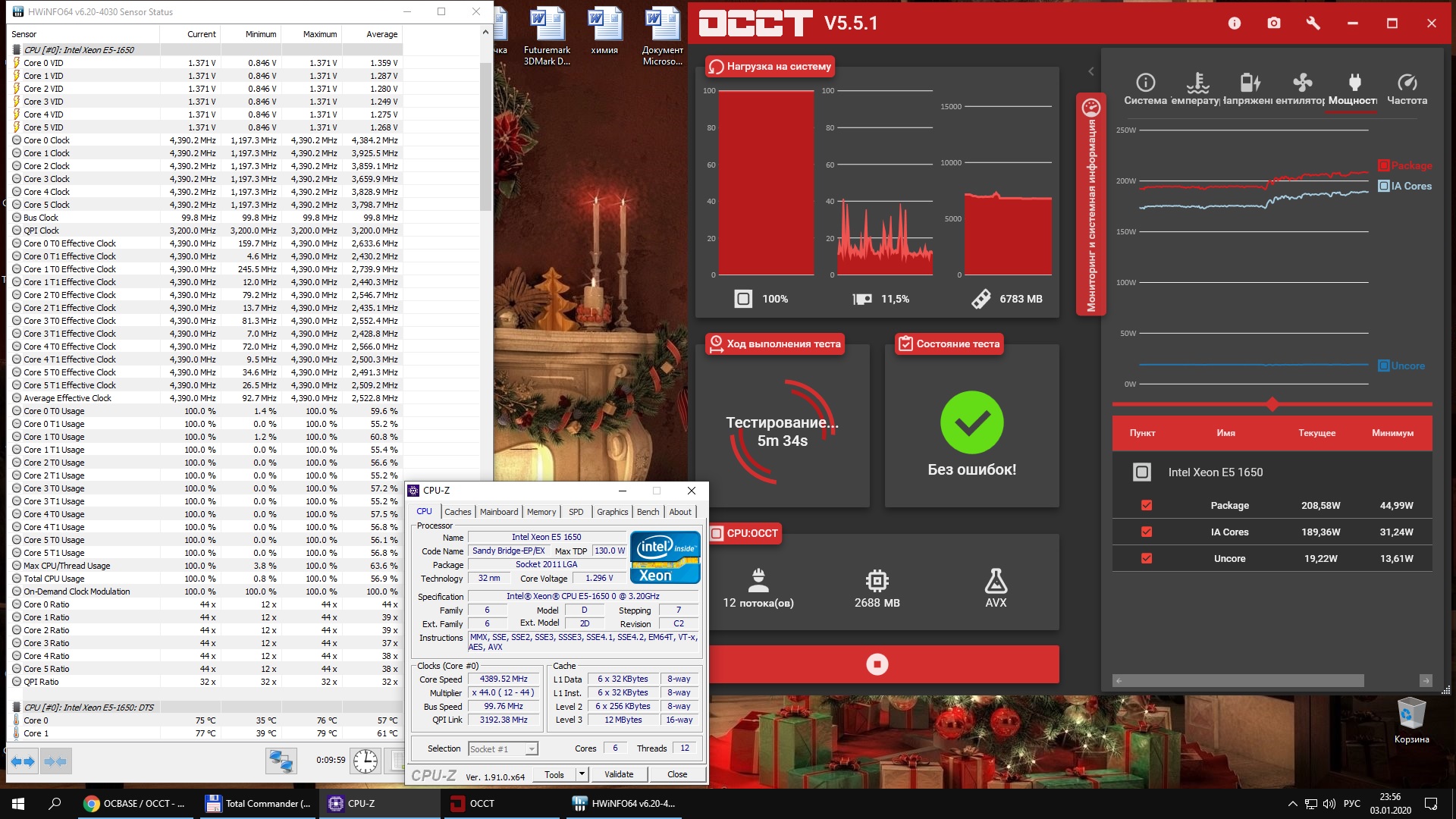Collapse the OCCT monitoring side panel chevron
The width and height of the screenshot is (1456, 819).
pyautogui.click(x=1090, y=71)
